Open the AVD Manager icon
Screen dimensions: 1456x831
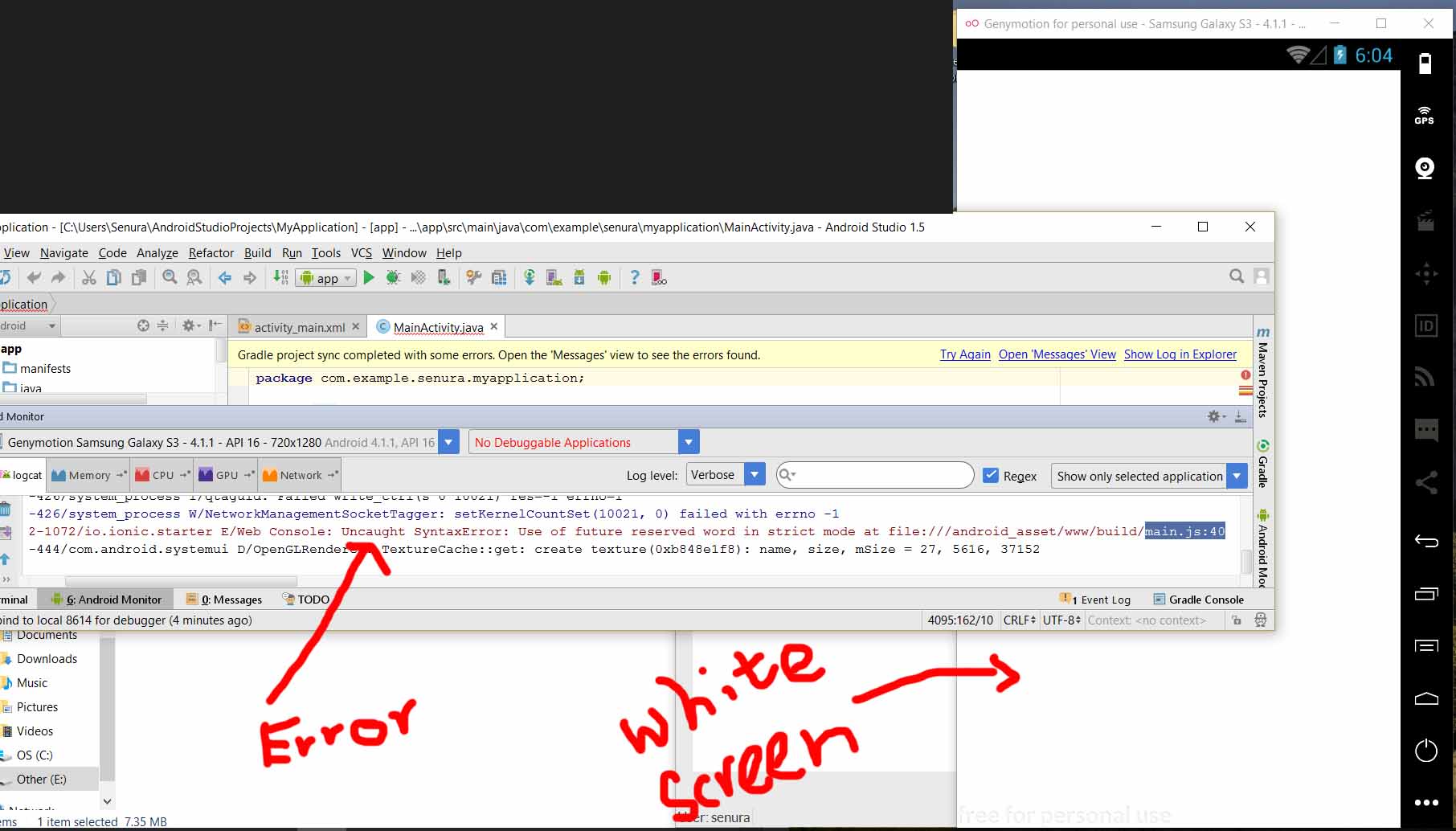coord(554,278)
